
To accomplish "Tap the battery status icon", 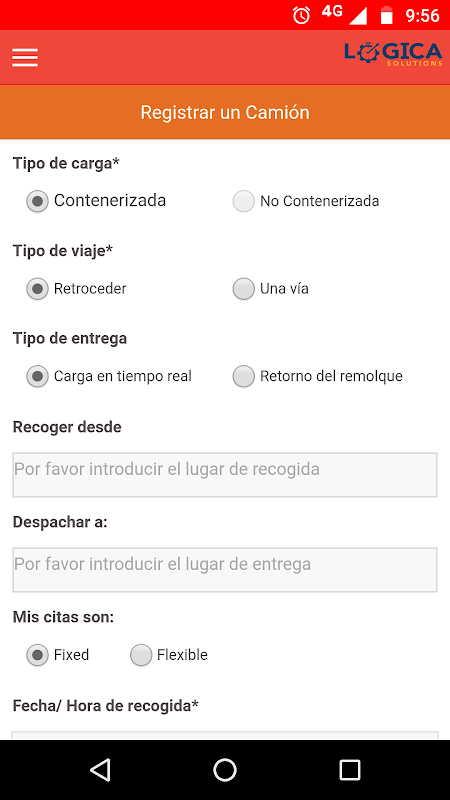I will (387, 15).
